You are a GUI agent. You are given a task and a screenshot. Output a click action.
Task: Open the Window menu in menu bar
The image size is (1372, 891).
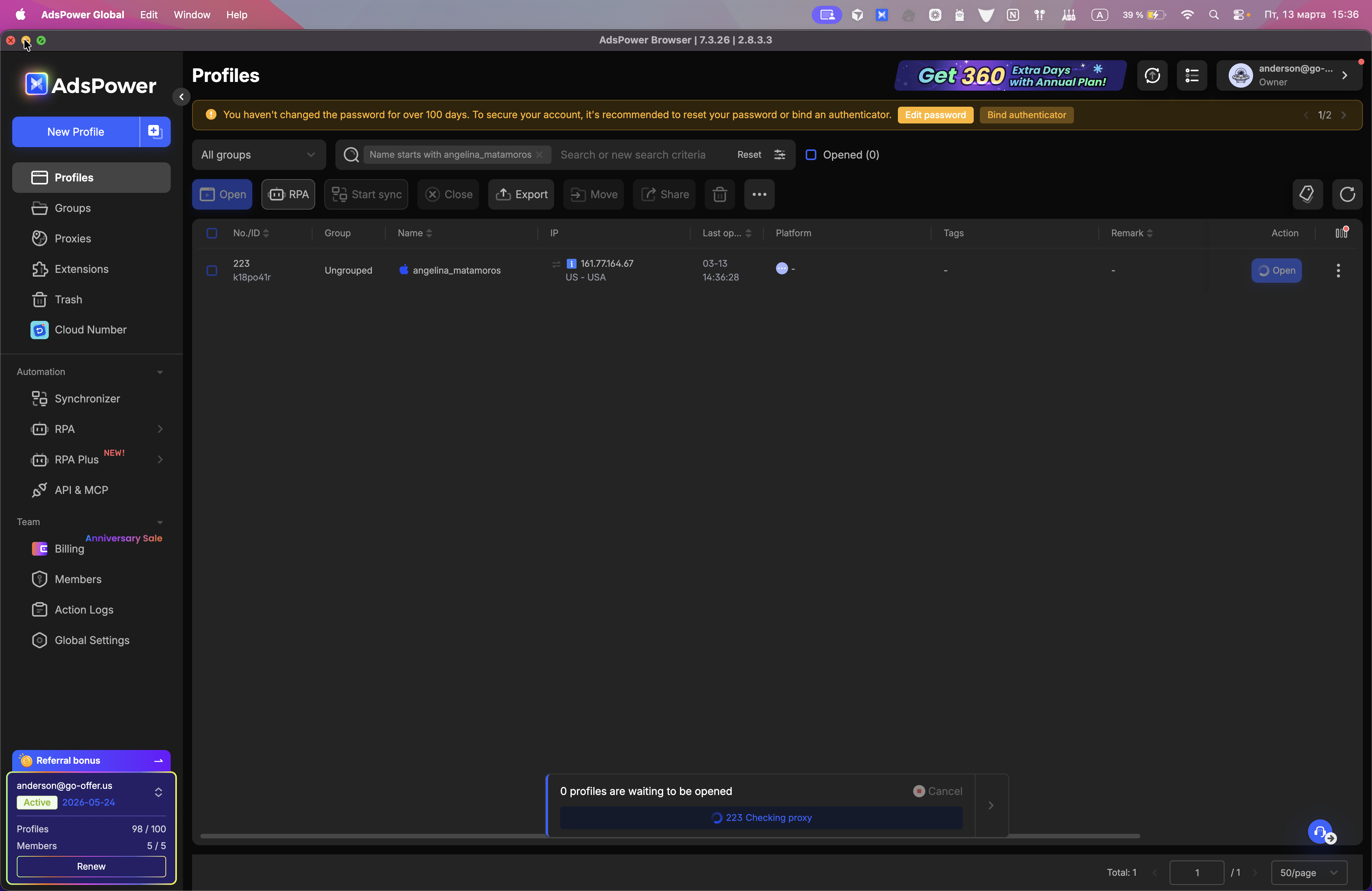[x=191, y=14]
